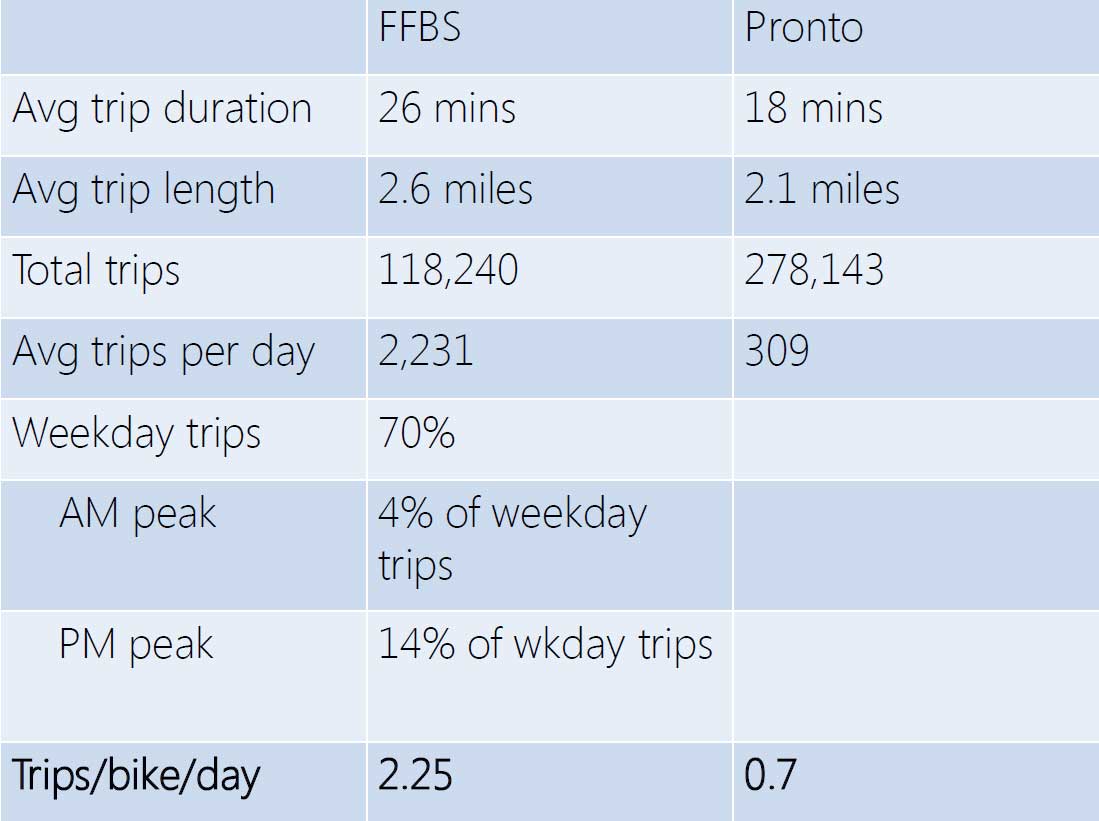Select the Weekday trips row label

(x=136, y=434)
